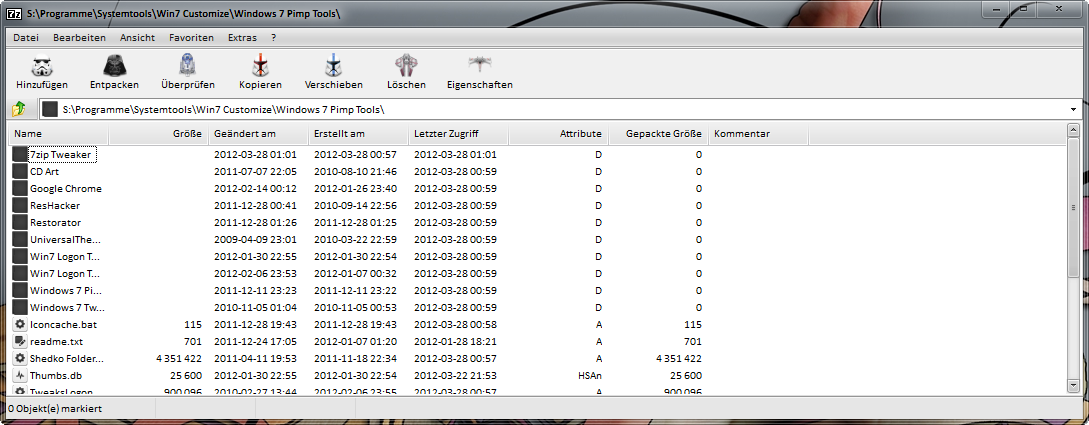
Task: Click the folder icon of Google Chrome
Action: point(19,189)
